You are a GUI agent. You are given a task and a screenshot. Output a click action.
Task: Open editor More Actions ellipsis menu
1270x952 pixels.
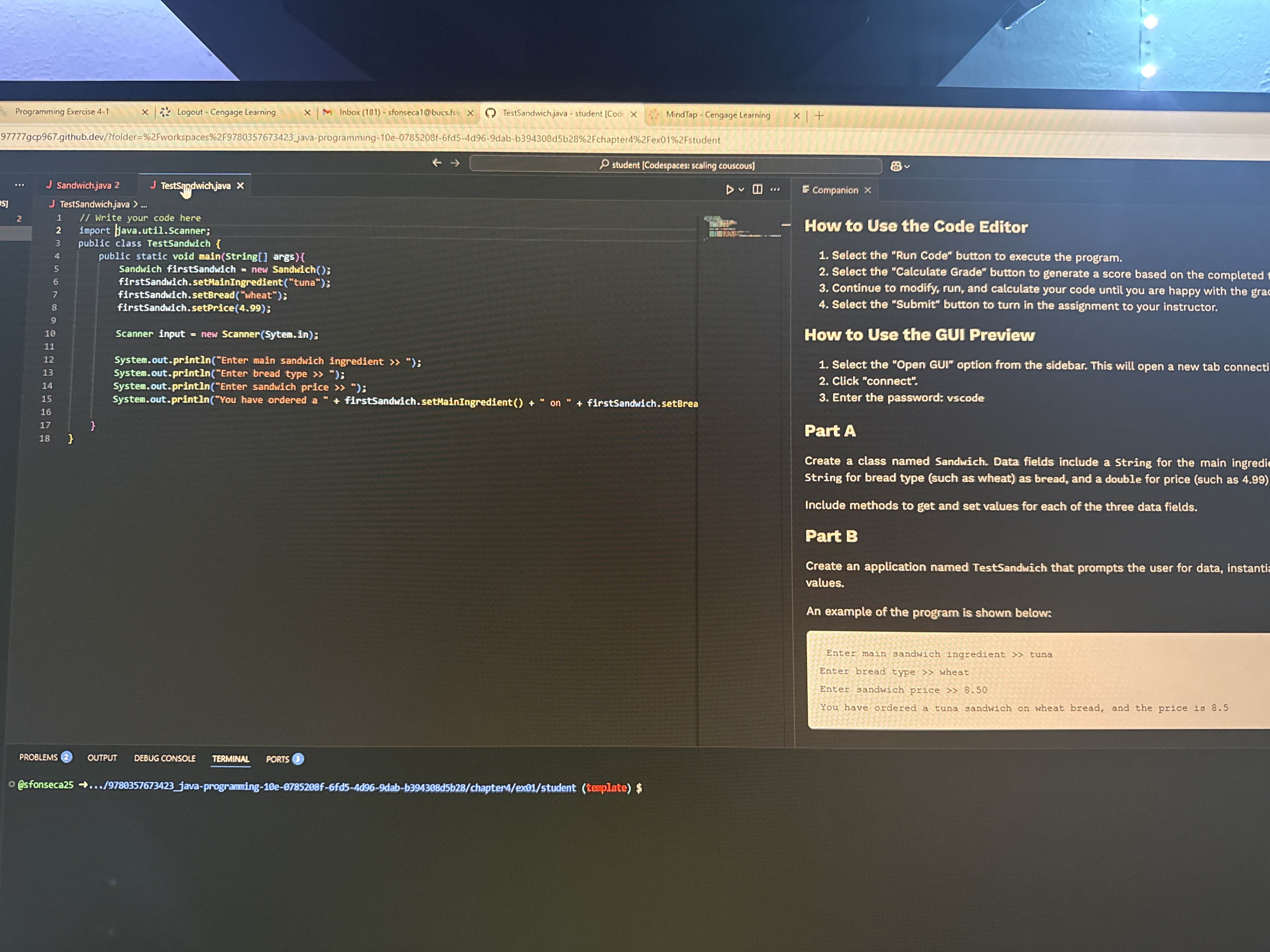tap(775, 190)
